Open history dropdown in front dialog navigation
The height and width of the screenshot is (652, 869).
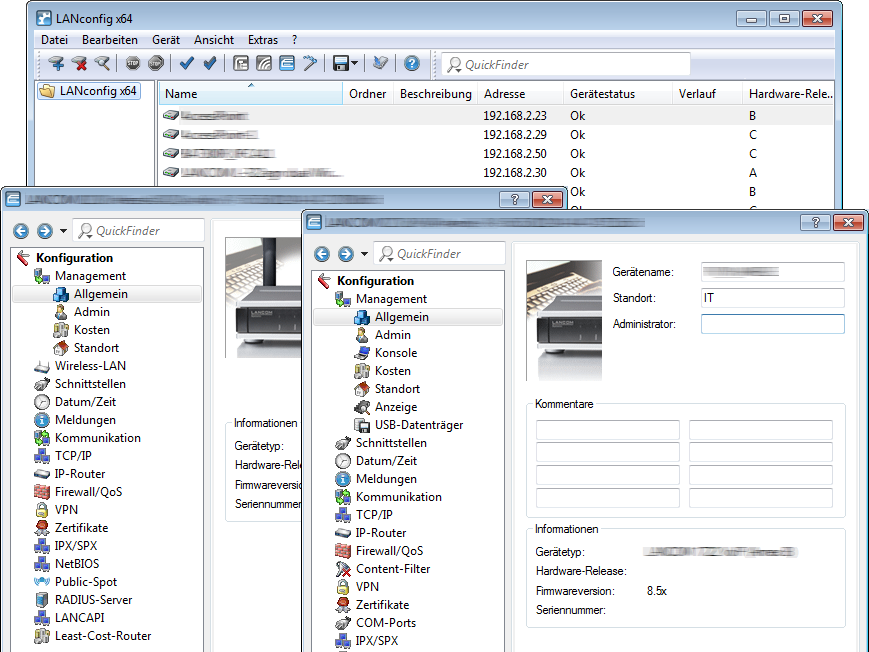click(365, 254)
